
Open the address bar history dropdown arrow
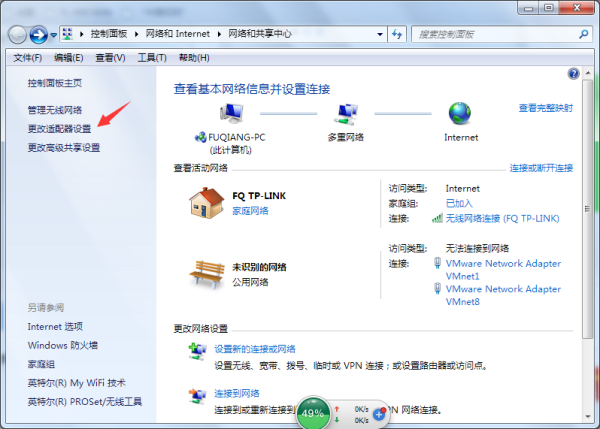point(380,34)
